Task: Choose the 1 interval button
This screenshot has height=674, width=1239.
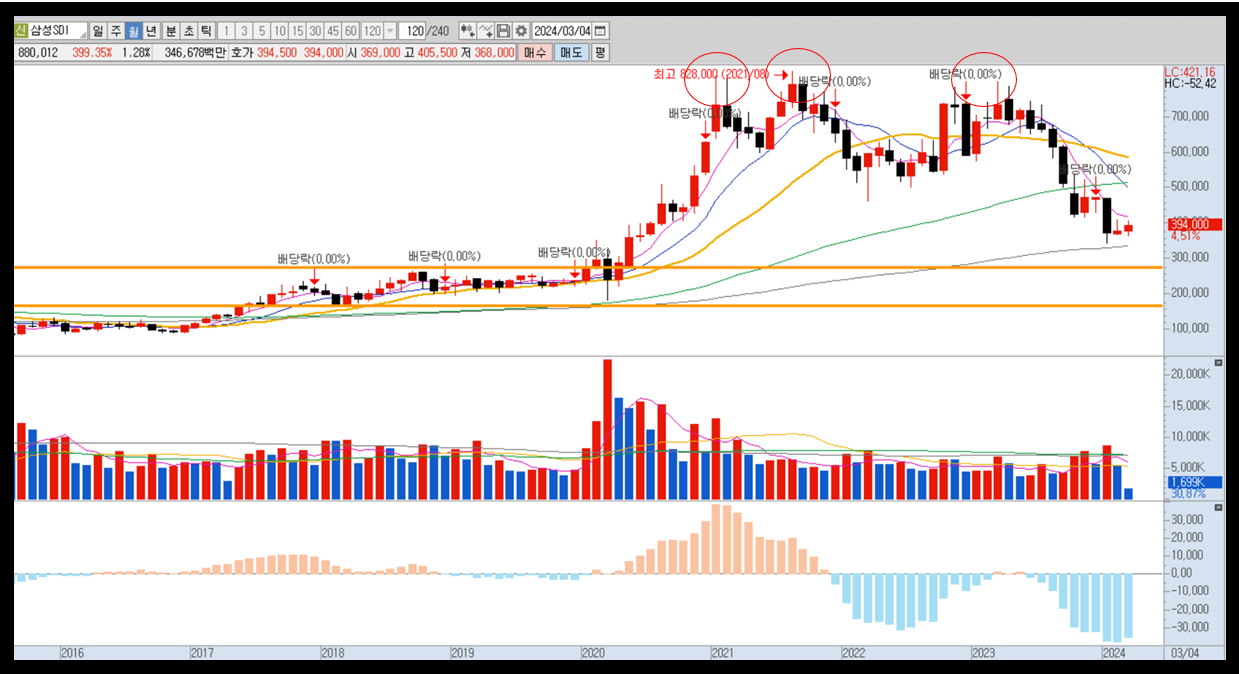Action: click(226, 31)
